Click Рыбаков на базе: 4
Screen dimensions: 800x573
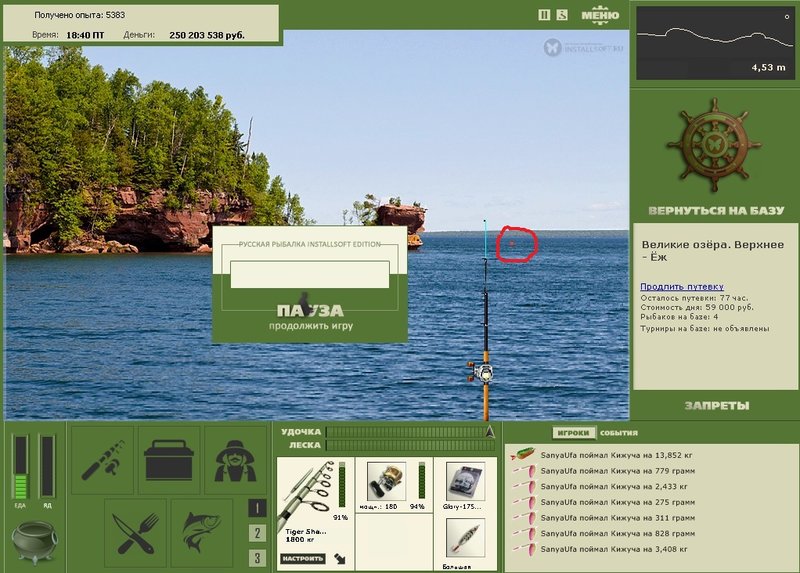pyautogui.click(x=679, y=316)
